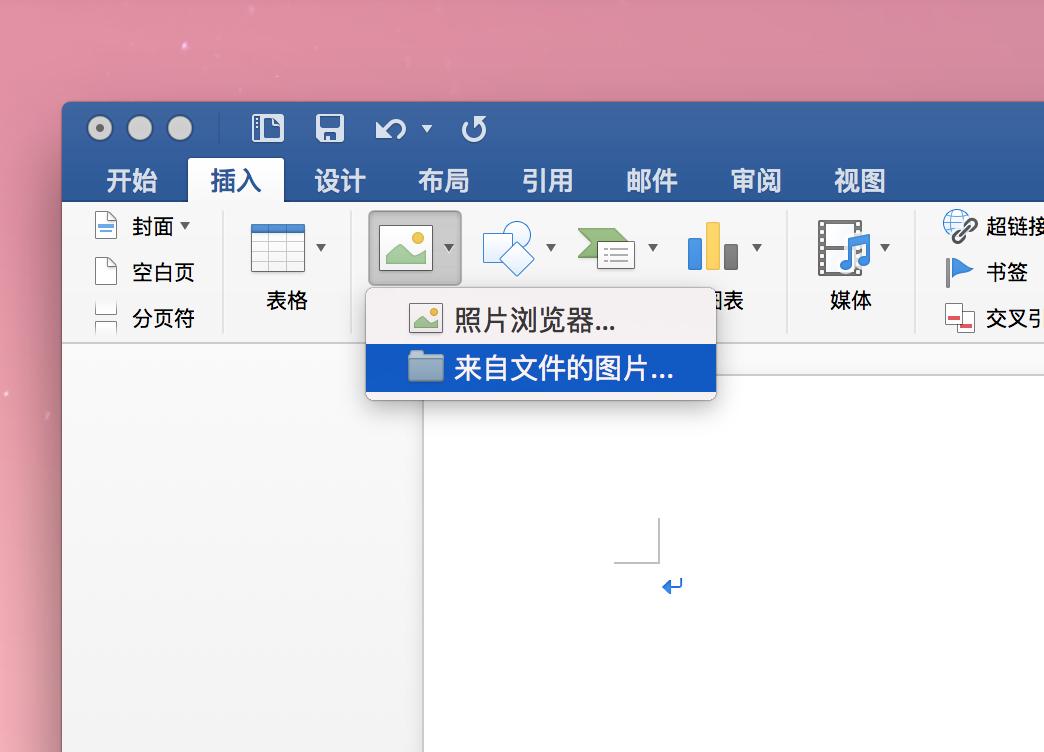This screenshot has height=752, width=1044.
Task: Expand the 媒体 dropdown arrow
Action: point(884,249)
